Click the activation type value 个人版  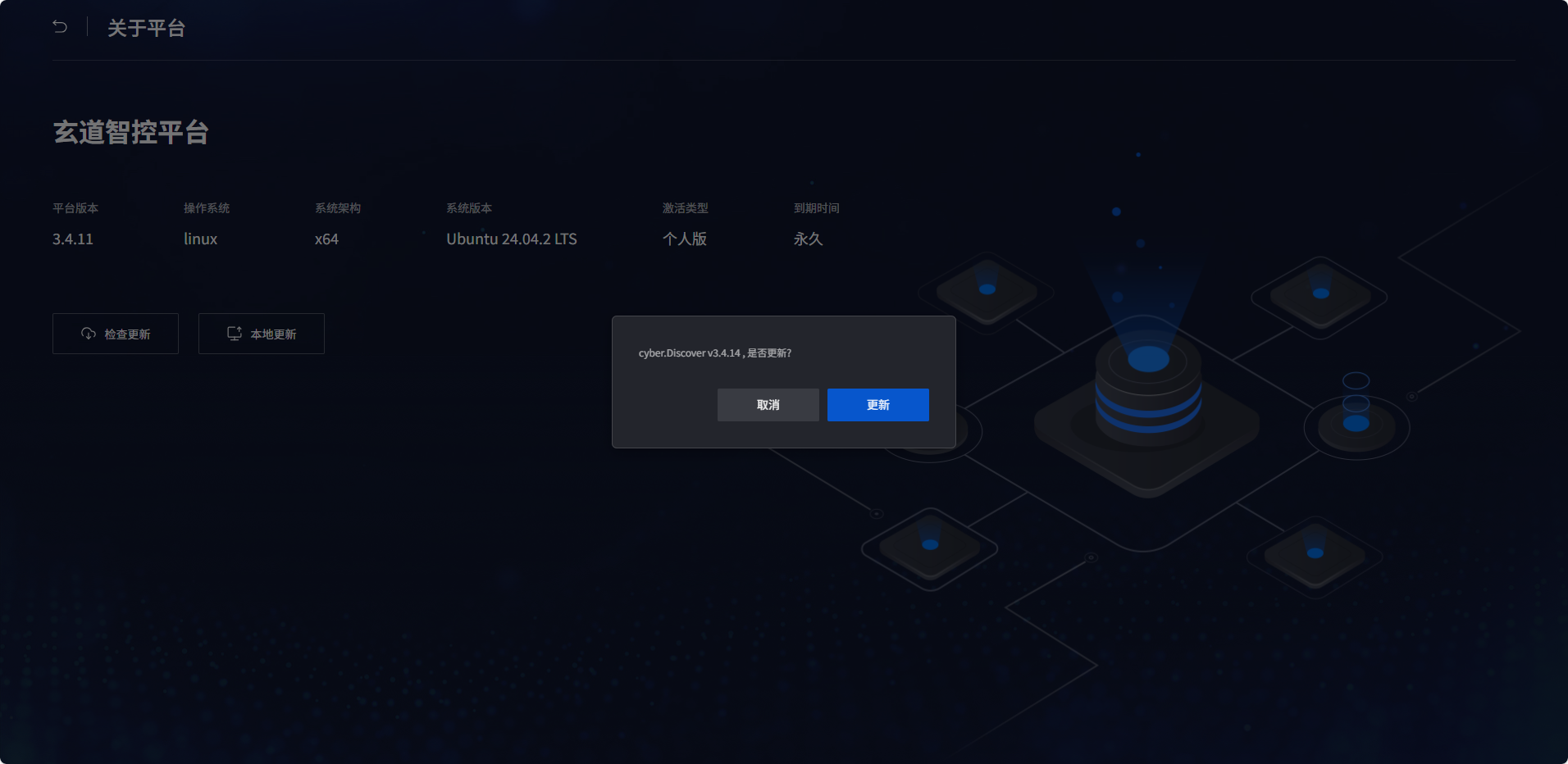685,239
